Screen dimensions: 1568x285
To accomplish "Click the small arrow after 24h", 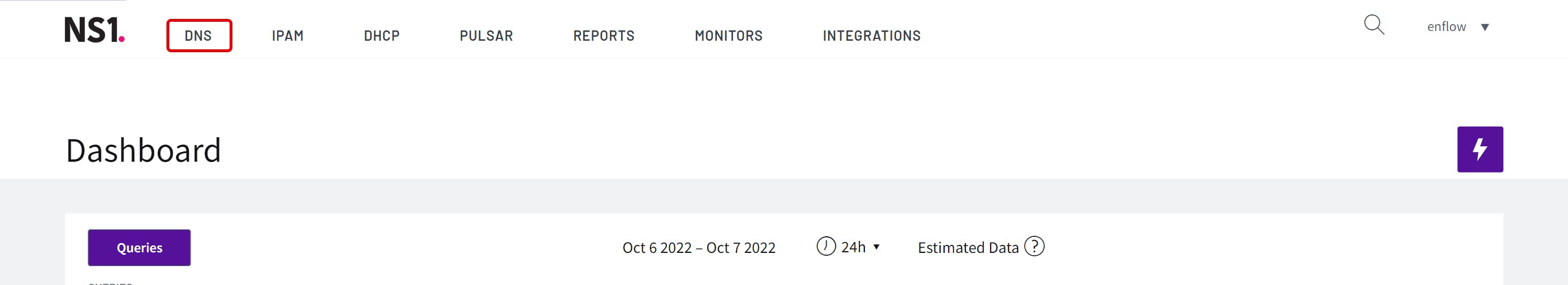I will (x=876, y=247).
